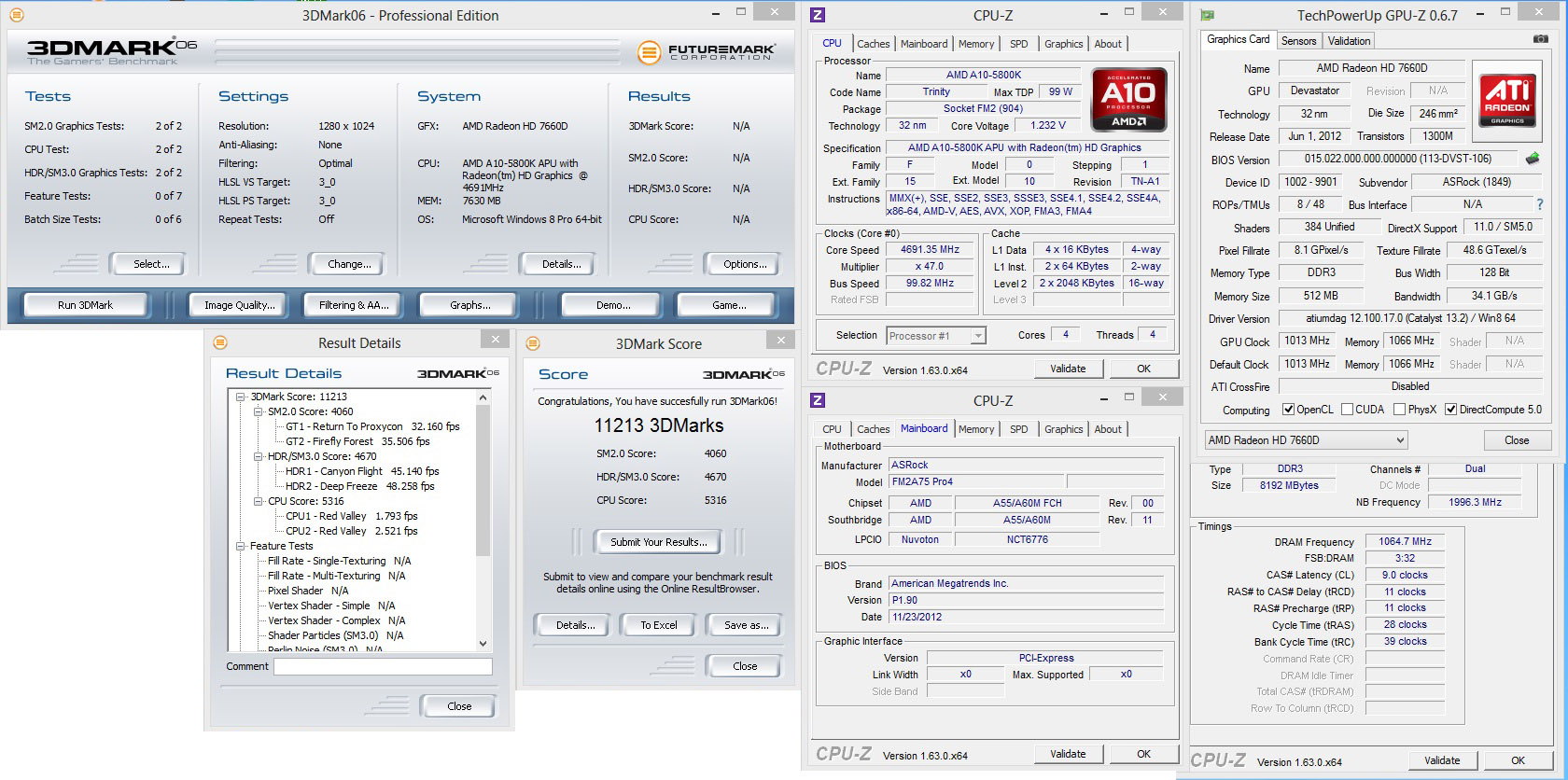Select HDR2 - Deep Freeze tree row
Screen dimensions: 1568x780
[360, 486]
